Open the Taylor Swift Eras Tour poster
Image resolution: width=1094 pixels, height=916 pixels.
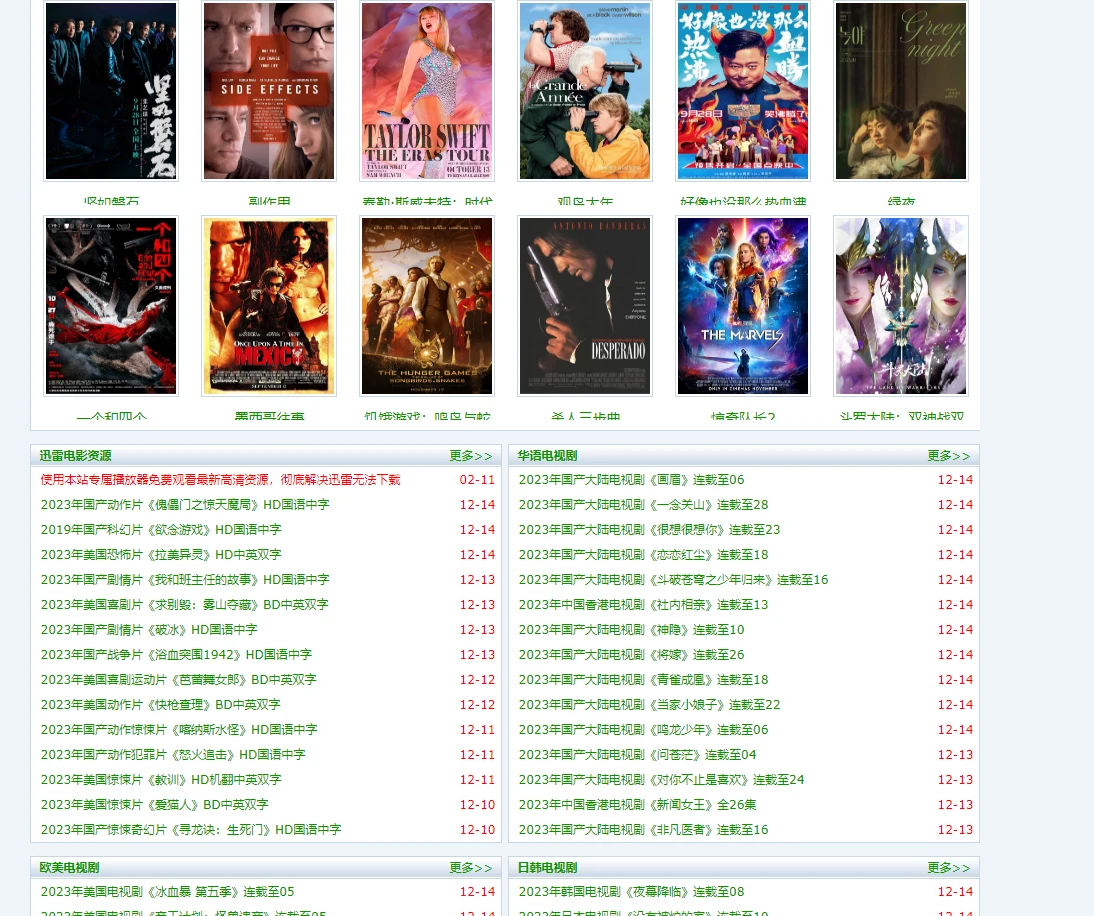(x=427, y=90)
